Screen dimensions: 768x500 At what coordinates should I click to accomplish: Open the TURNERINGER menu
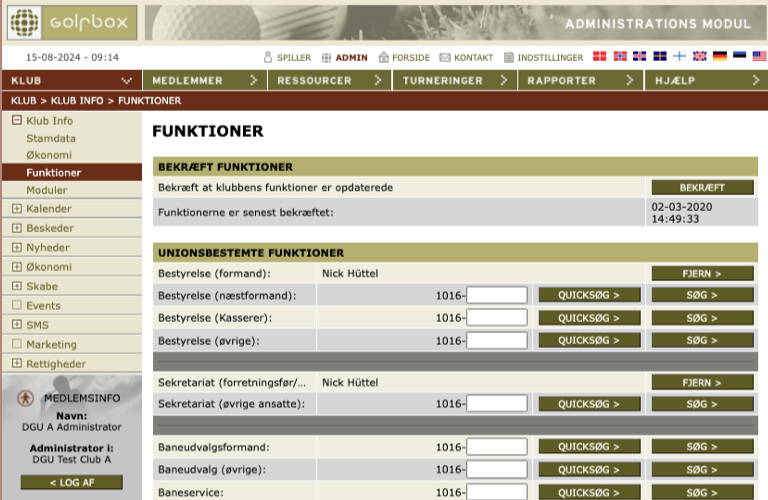(455, 80)
